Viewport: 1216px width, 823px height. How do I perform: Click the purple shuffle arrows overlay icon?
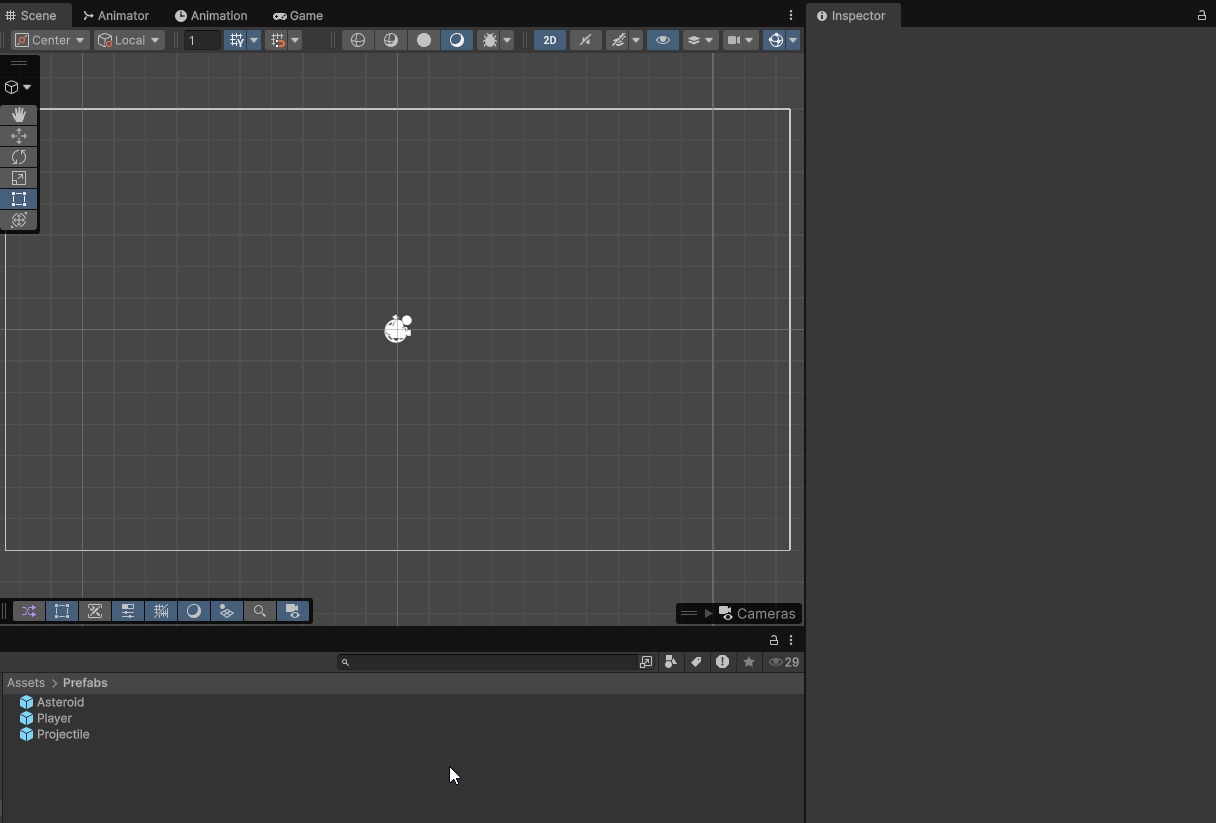[x=29, y=611]
